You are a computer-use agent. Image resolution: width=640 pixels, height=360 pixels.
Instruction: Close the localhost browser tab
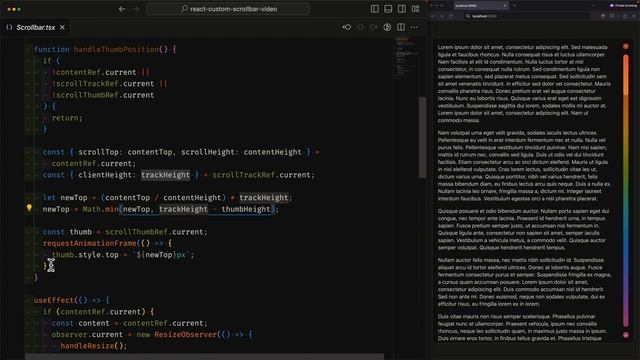click(505, 6)
